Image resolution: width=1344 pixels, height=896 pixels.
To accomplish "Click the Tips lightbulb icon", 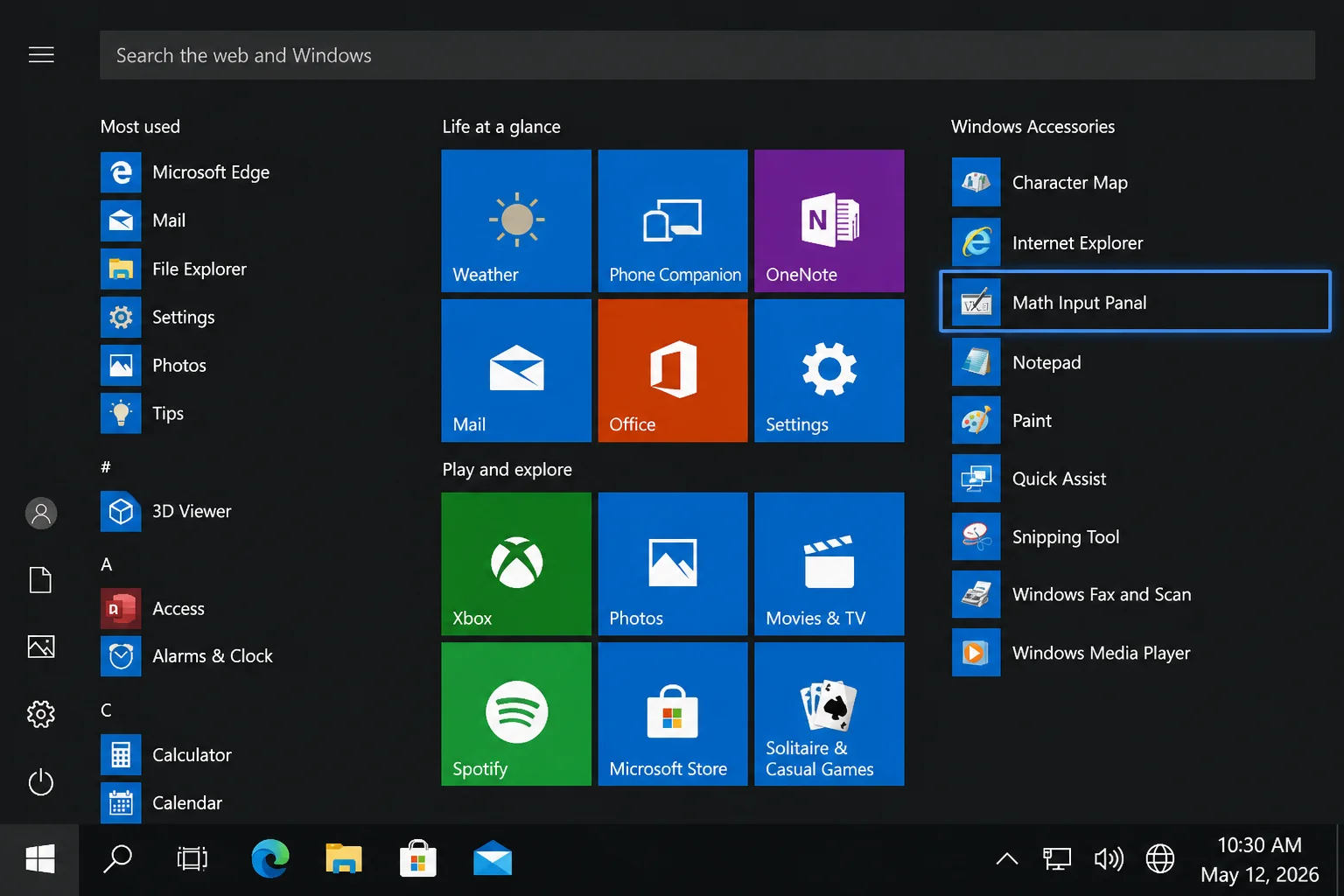I will click(x=121, y=413).
